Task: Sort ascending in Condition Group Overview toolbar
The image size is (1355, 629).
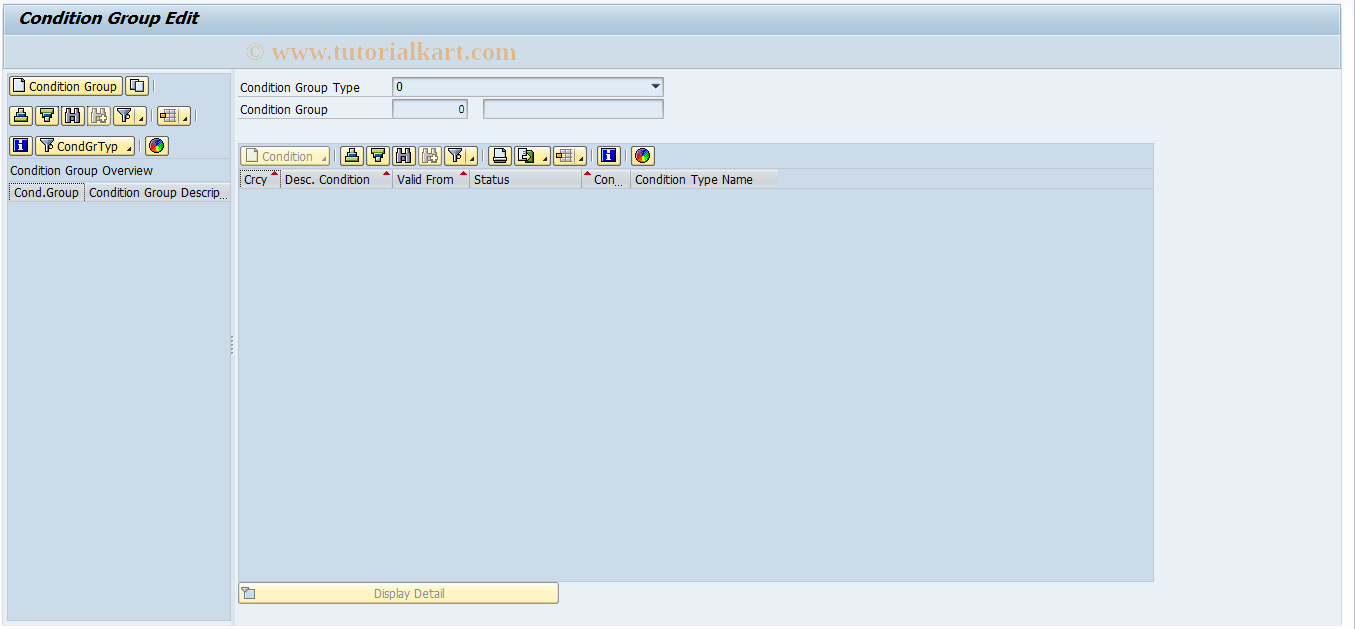Action: (21, 116)
